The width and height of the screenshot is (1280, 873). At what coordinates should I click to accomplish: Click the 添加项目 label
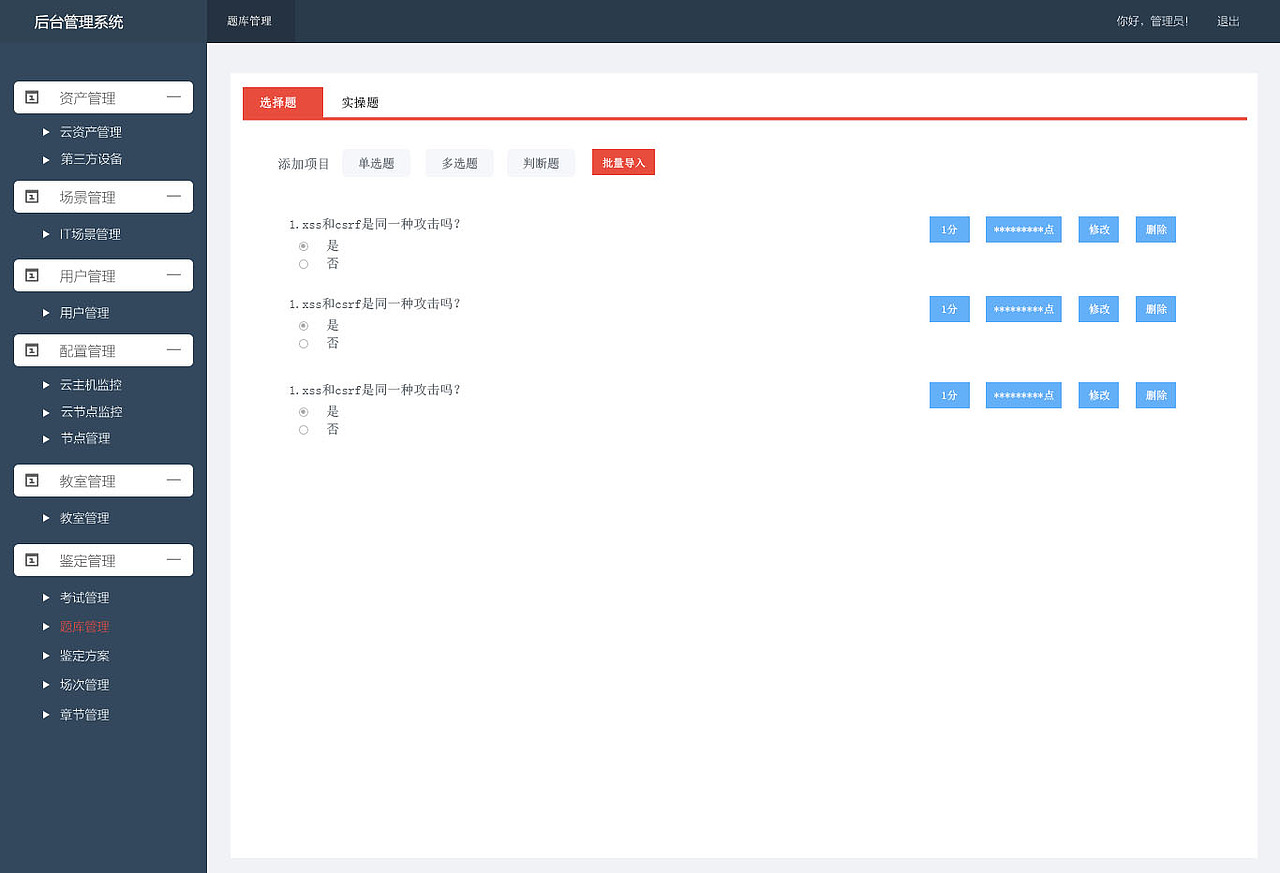point(304,164)
